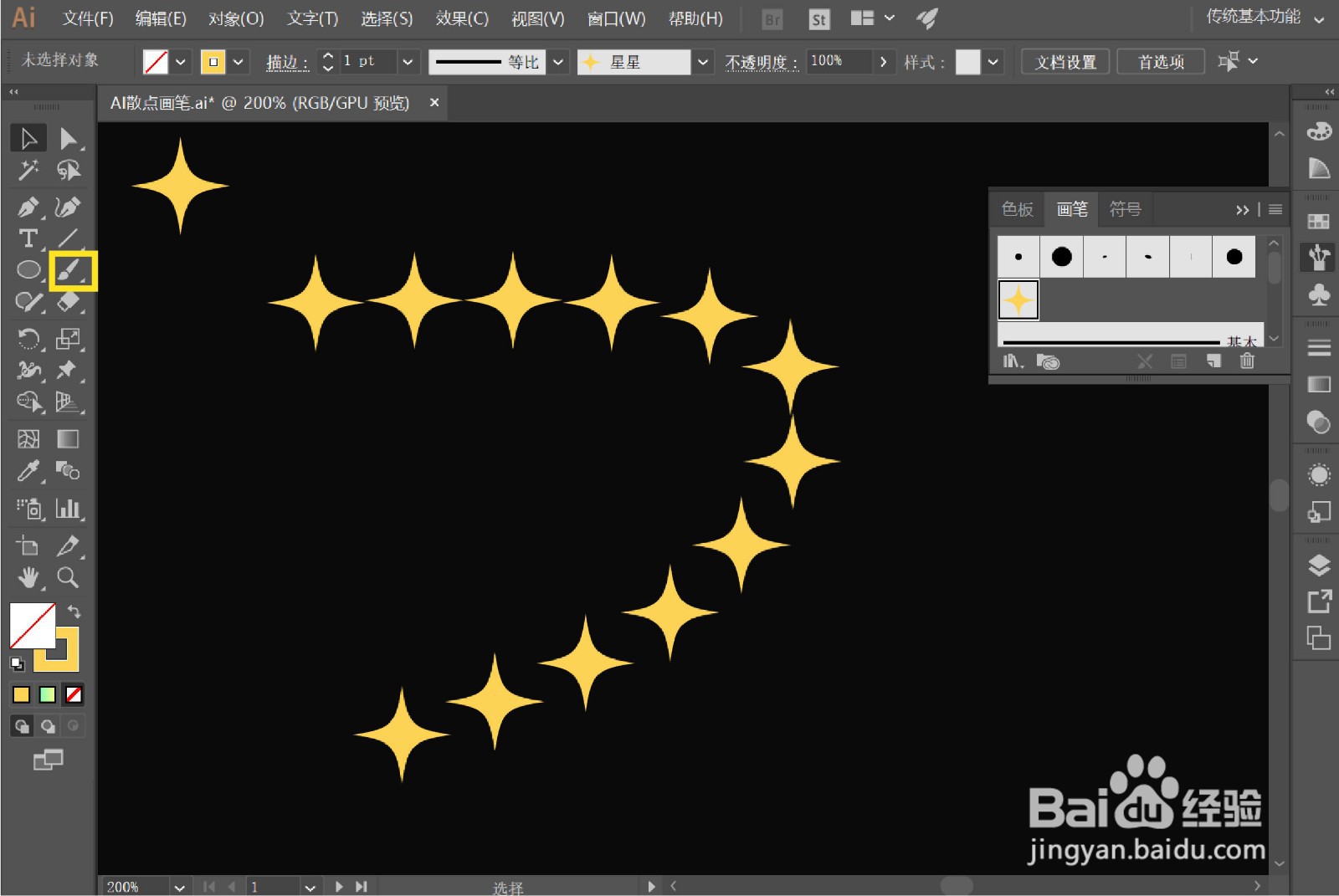Delete brush with trash icon

[x=1247, y=361]
